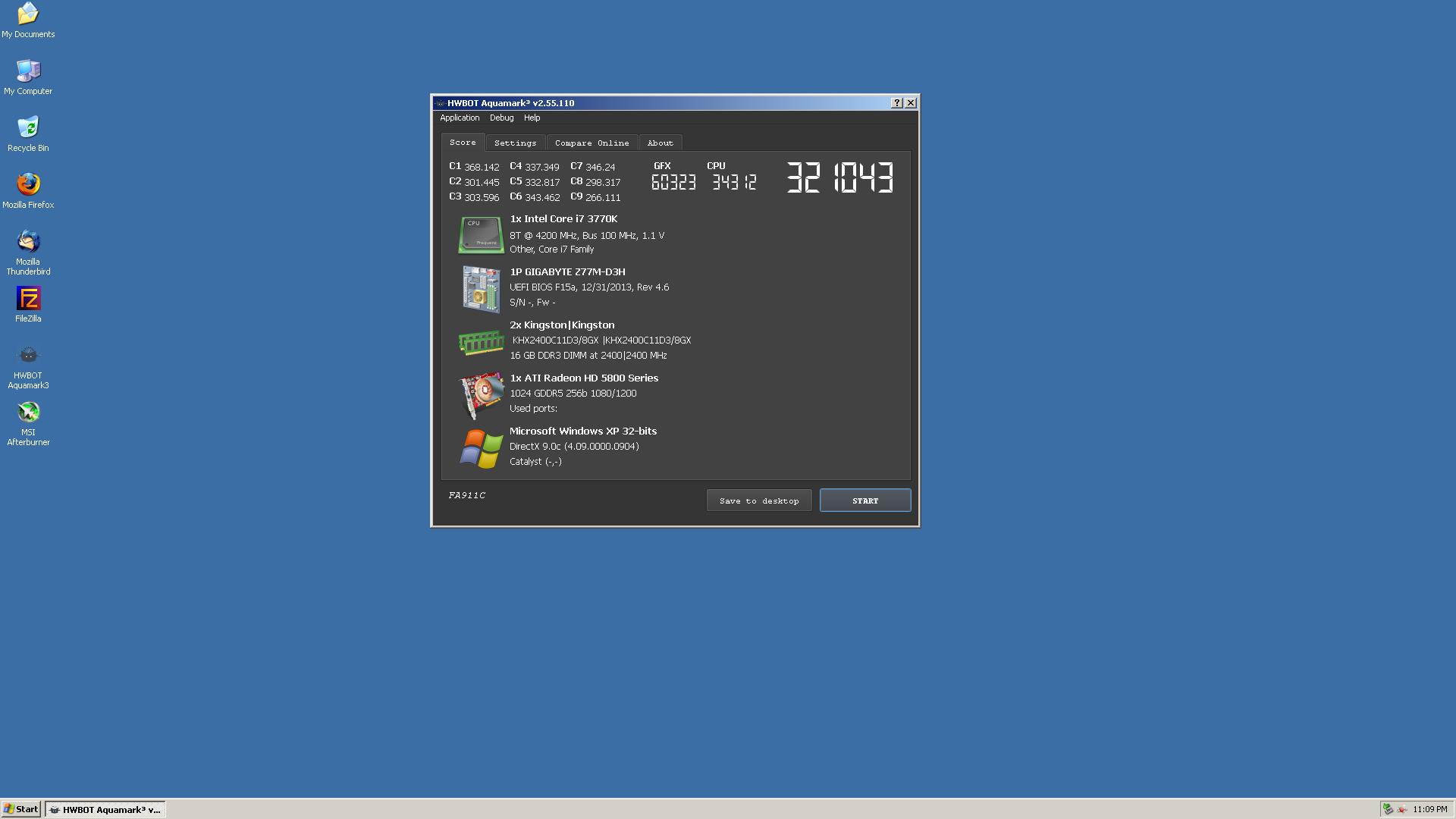Screen dimensions: 1456x819
Task: Click the RAM stick icon beside Kingston
Action: coord(481,342)
